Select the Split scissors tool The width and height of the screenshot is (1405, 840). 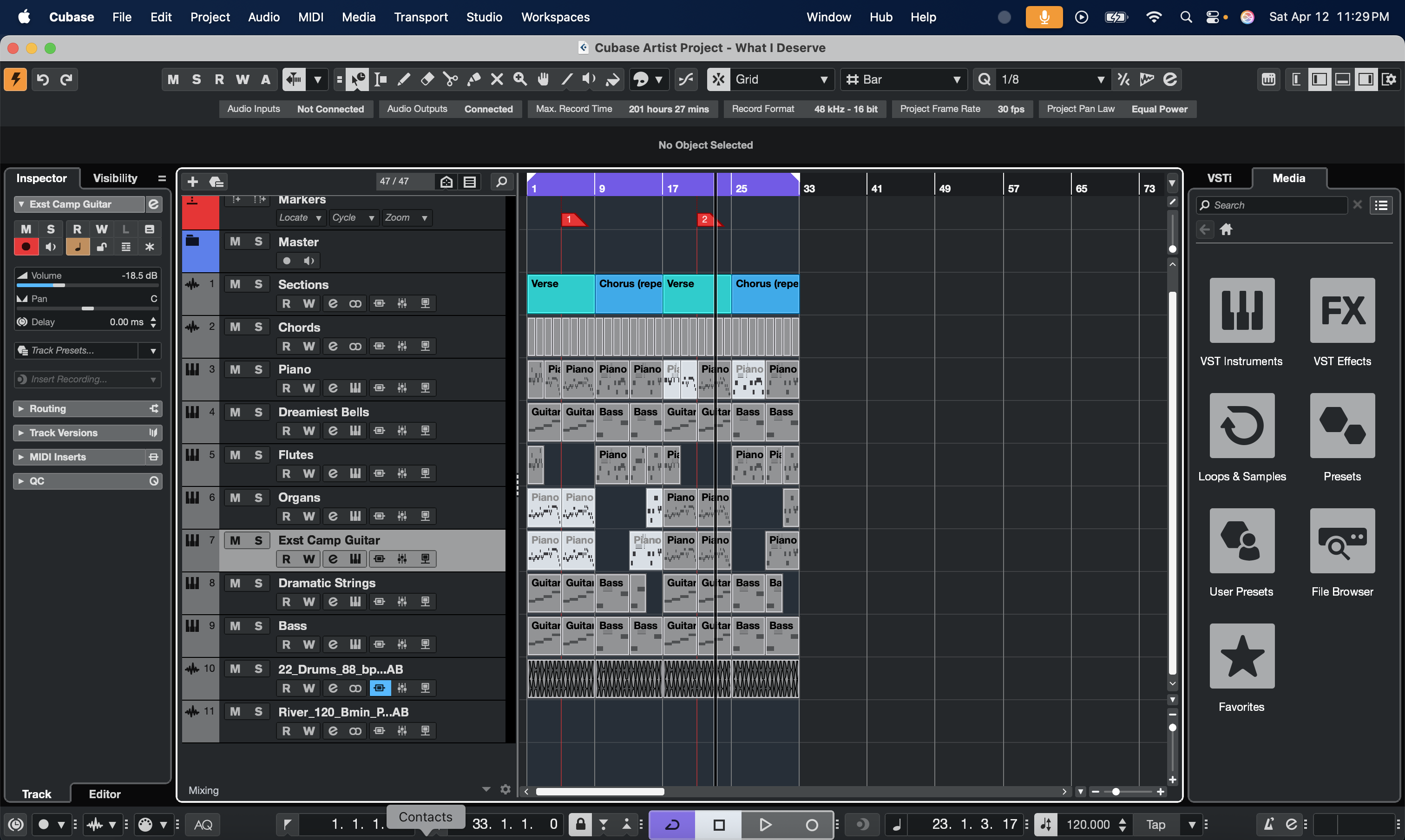[x=451, y=79]
